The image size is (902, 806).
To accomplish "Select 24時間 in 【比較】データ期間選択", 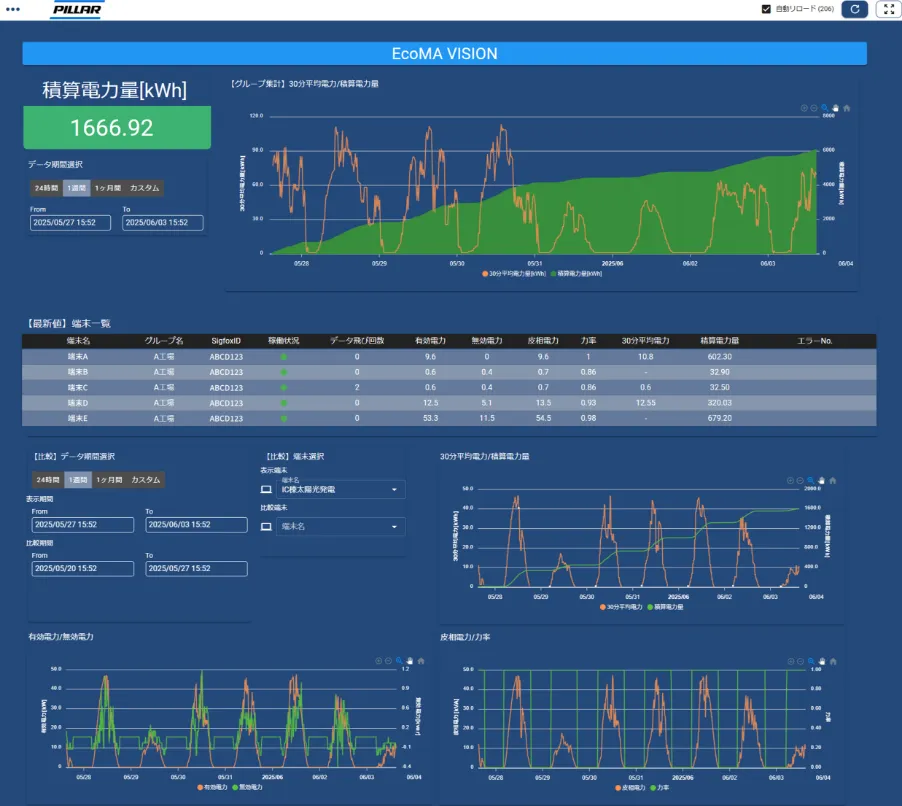I will tap(48, 480).
